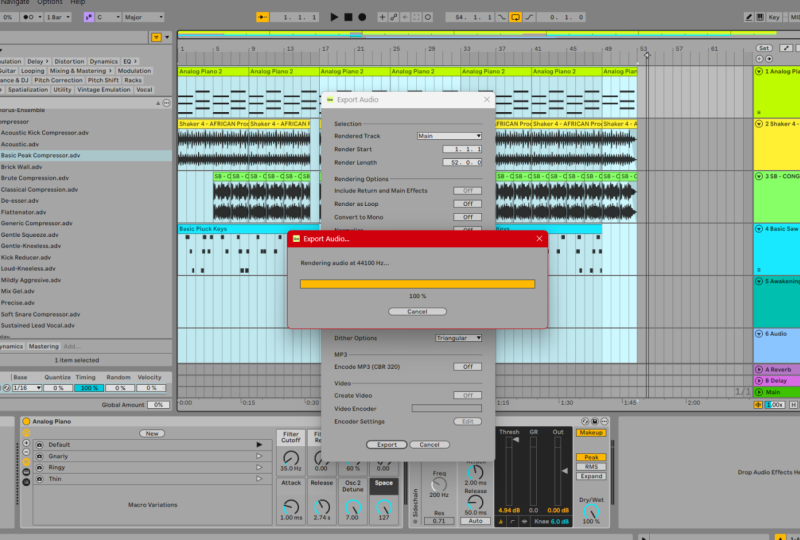Toggle the Automation Arm button
800x540 pixels.
tap(394, 17)
